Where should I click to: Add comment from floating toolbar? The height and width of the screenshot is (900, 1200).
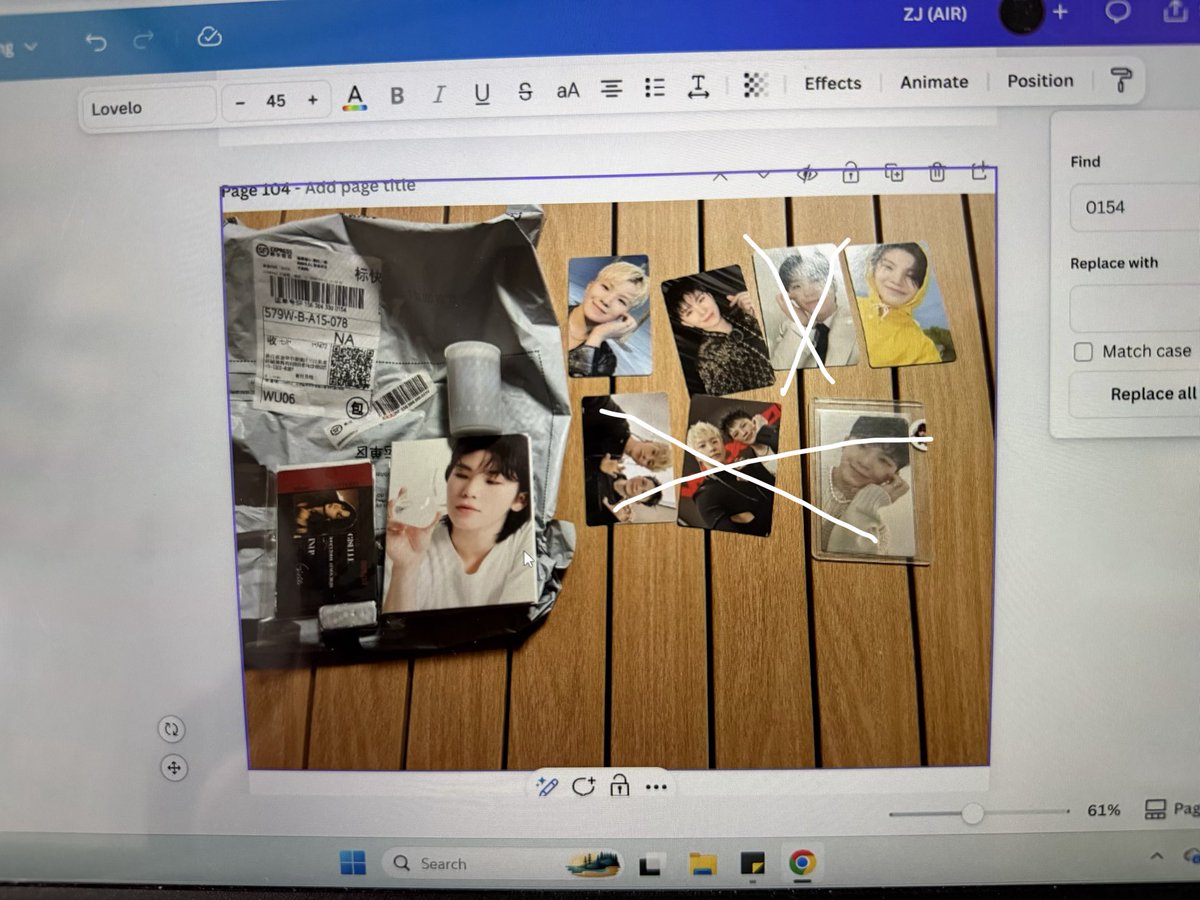click(x=583, y=785)
